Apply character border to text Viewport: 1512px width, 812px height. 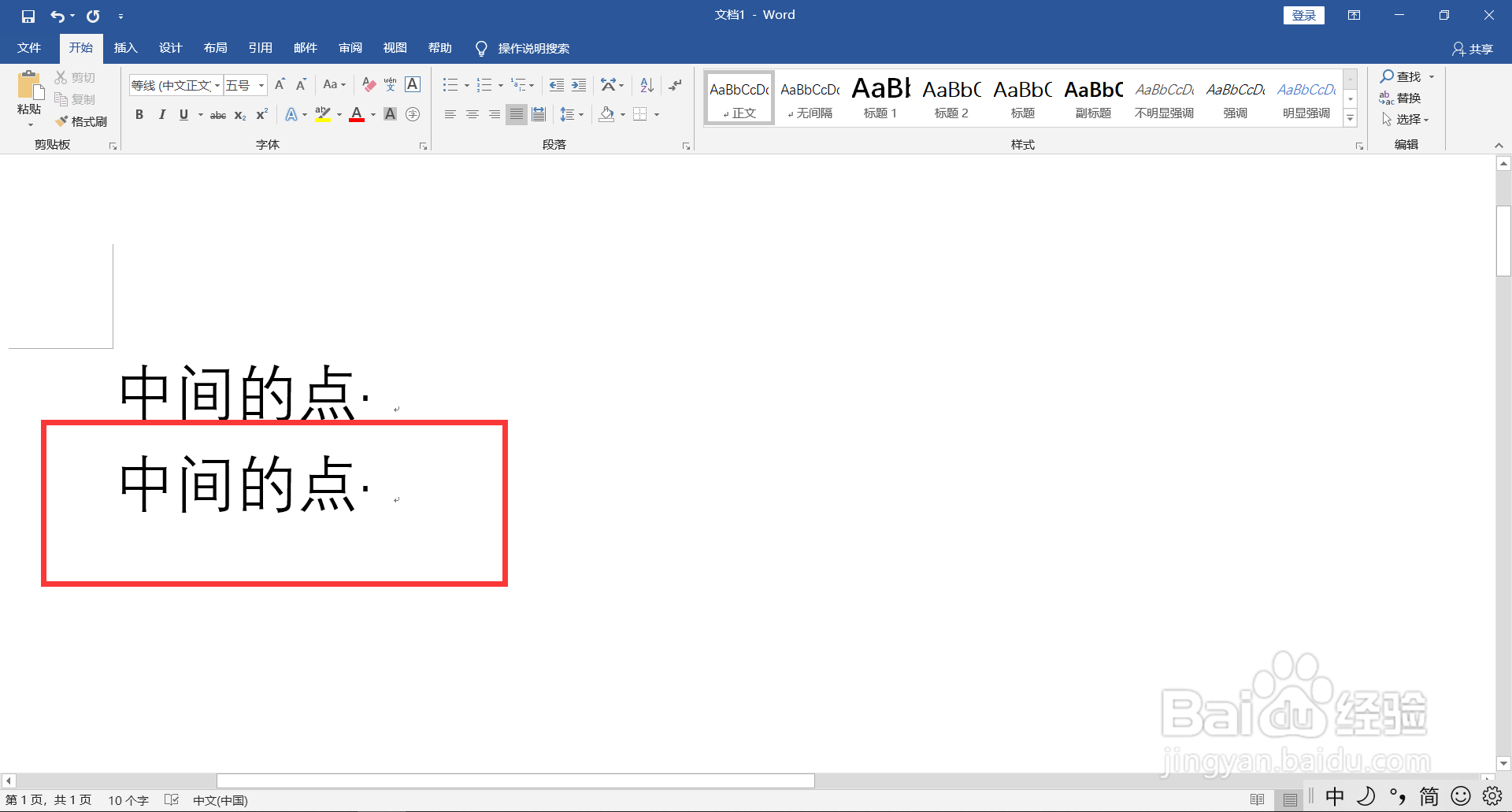point(413,84)
